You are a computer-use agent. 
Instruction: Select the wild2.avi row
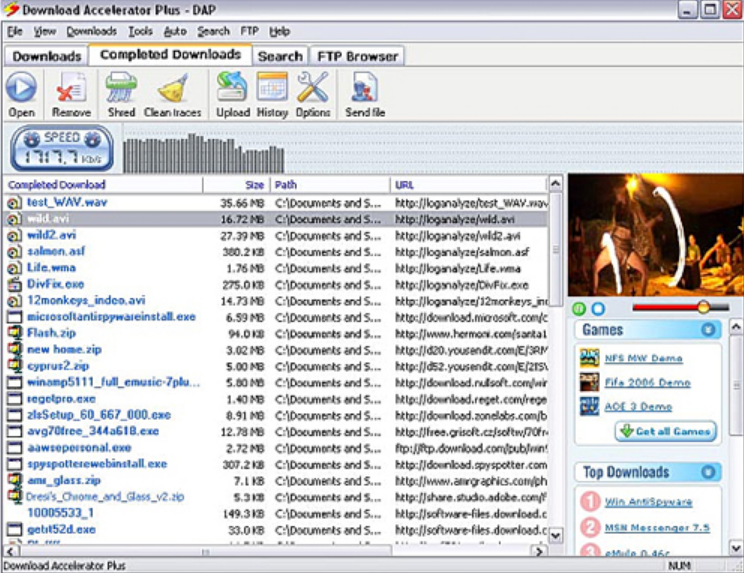point(276,236)
